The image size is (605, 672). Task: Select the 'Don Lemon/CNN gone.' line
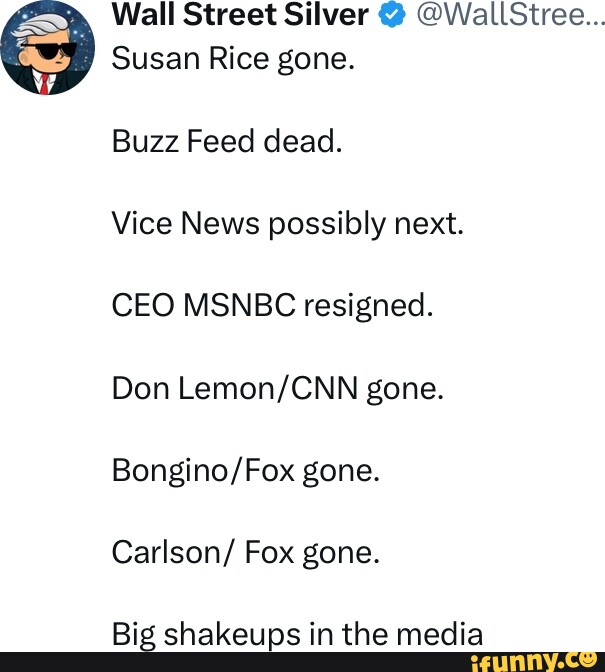click(x=277, y=387)
